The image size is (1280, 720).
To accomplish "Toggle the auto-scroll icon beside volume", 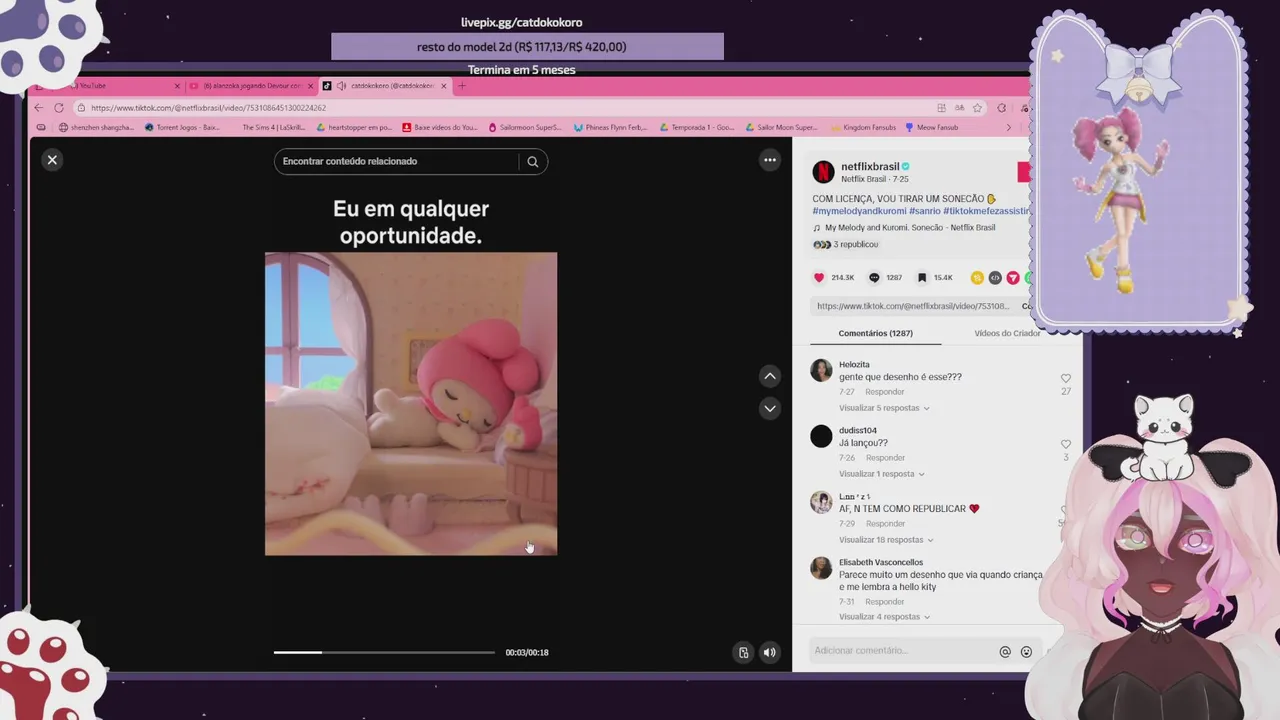I will coord(743,652).
